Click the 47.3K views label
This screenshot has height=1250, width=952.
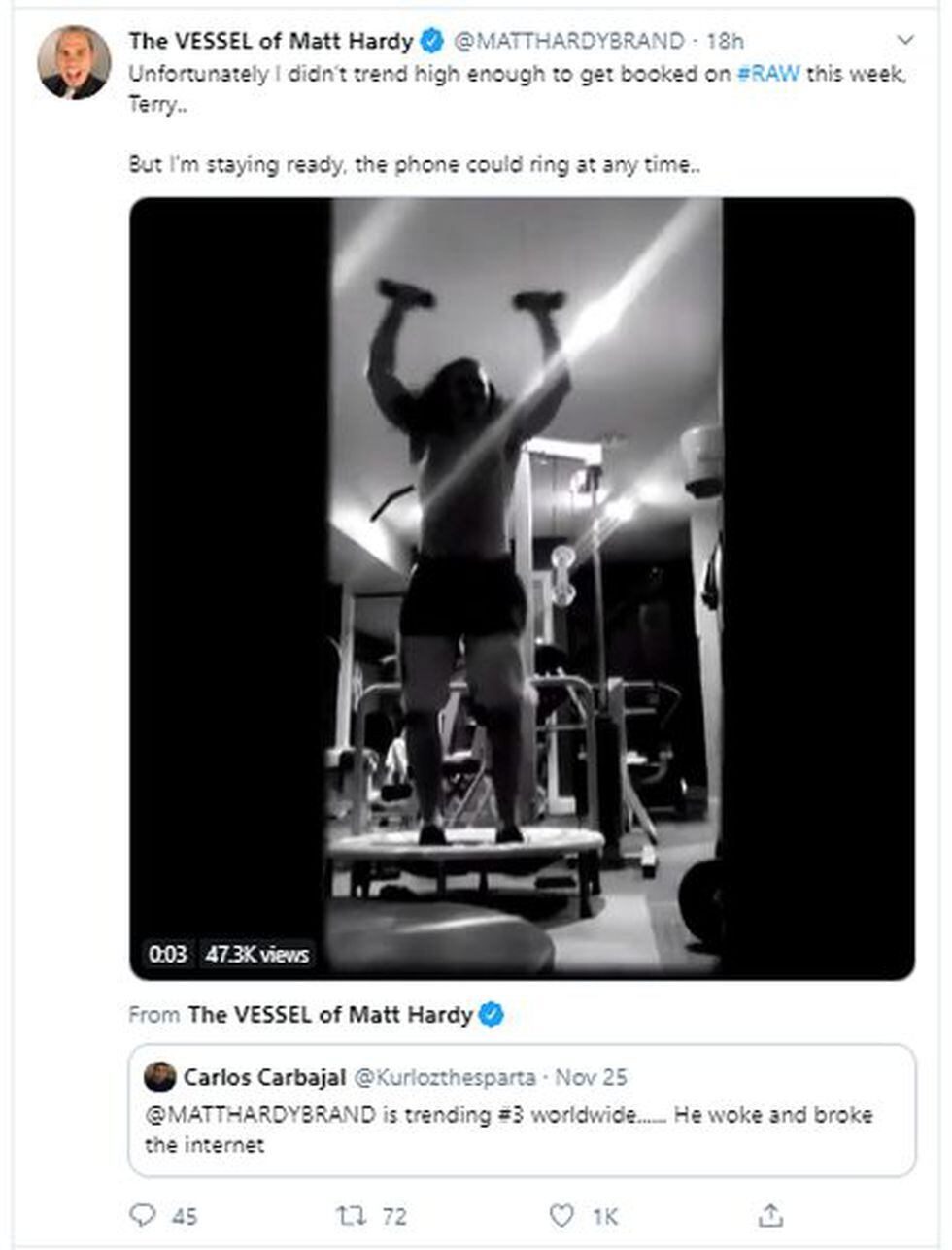tap(257, 954)
